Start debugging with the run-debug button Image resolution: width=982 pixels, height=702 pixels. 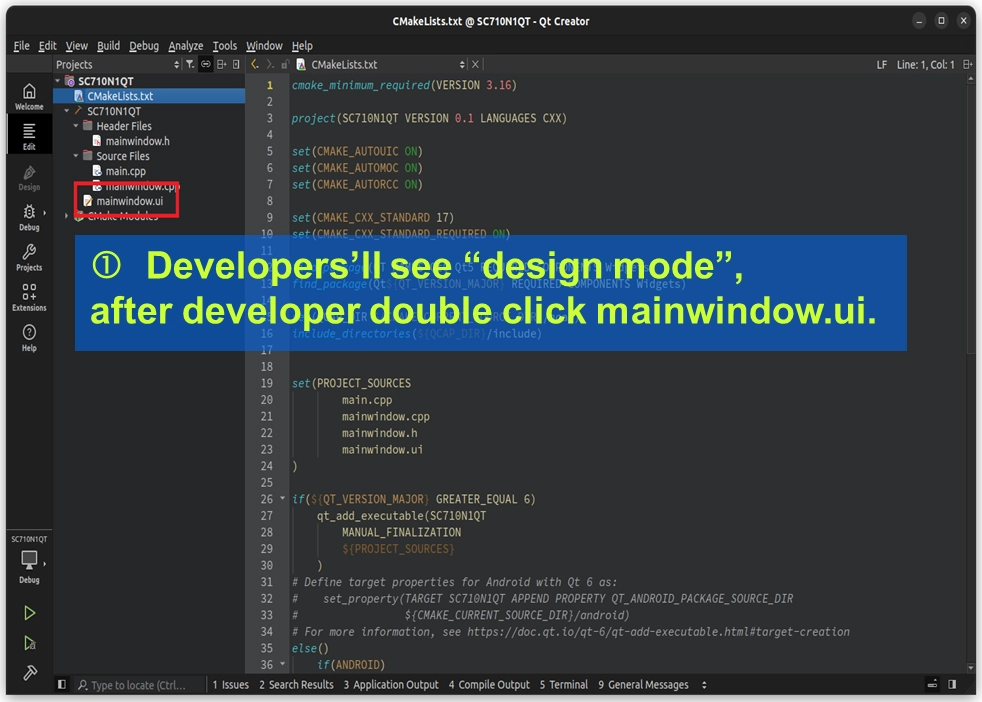click(29, 643)
